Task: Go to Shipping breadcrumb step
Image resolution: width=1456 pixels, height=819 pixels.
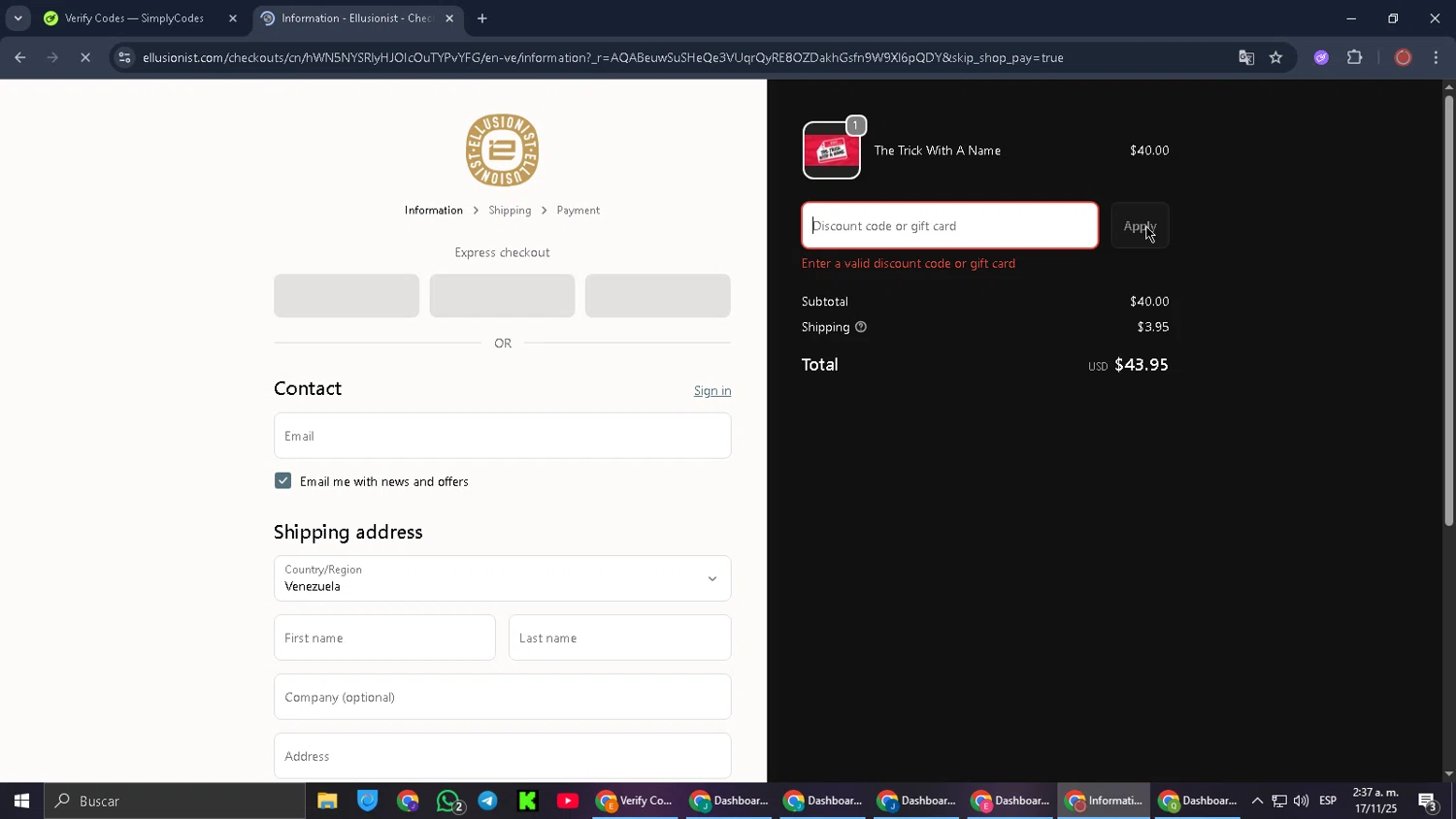Action: [510, 211]
